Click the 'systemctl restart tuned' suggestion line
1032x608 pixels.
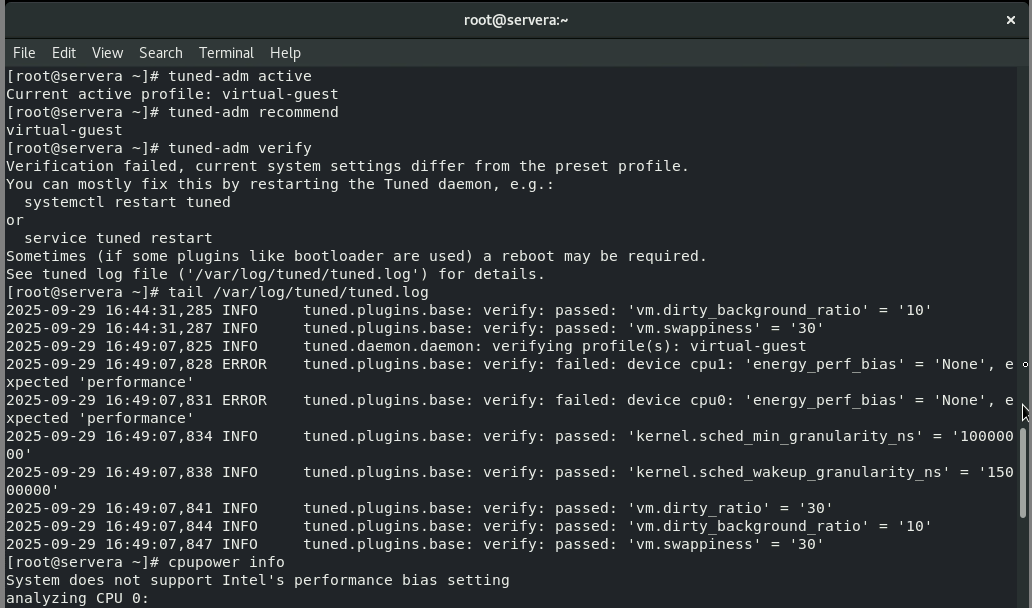click(127, 202)
